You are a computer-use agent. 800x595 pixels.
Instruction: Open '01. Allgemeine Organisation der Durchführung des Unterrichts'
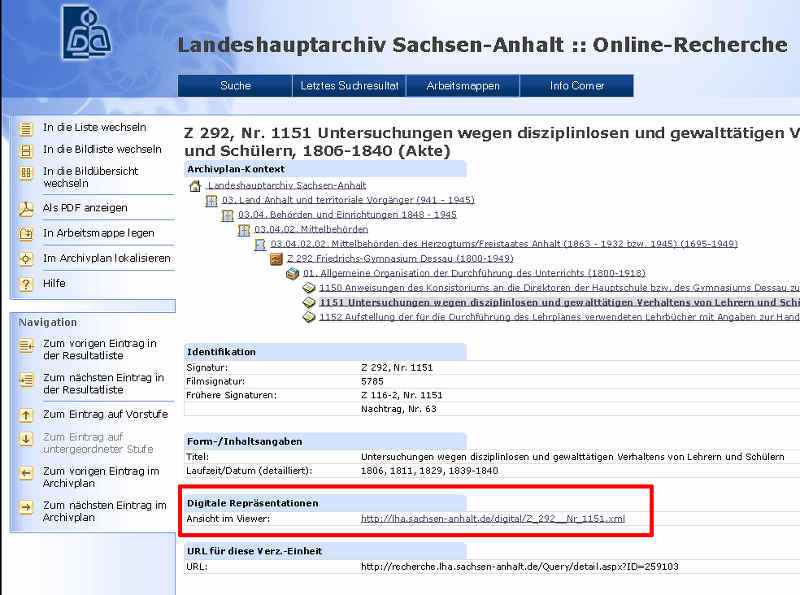[474, 274]
